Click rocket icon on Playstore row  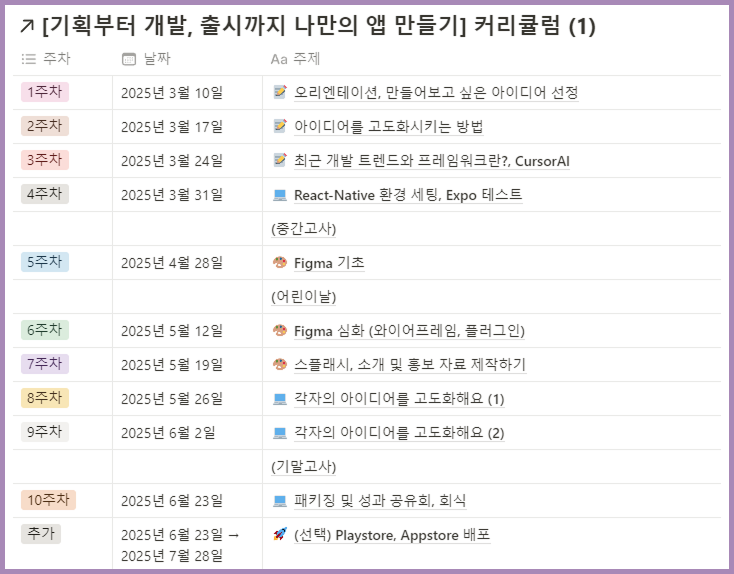click(x=280, y=534)
